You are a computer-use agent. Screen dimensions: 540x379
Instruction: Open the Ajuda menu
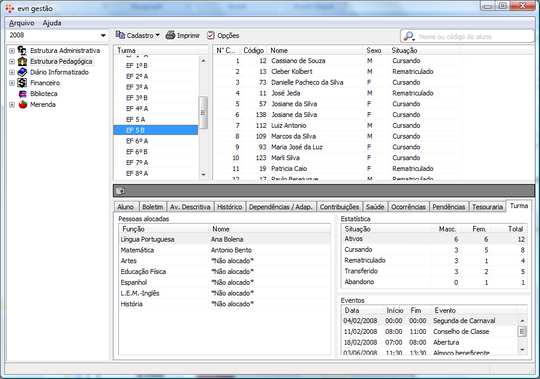[52, 23]
